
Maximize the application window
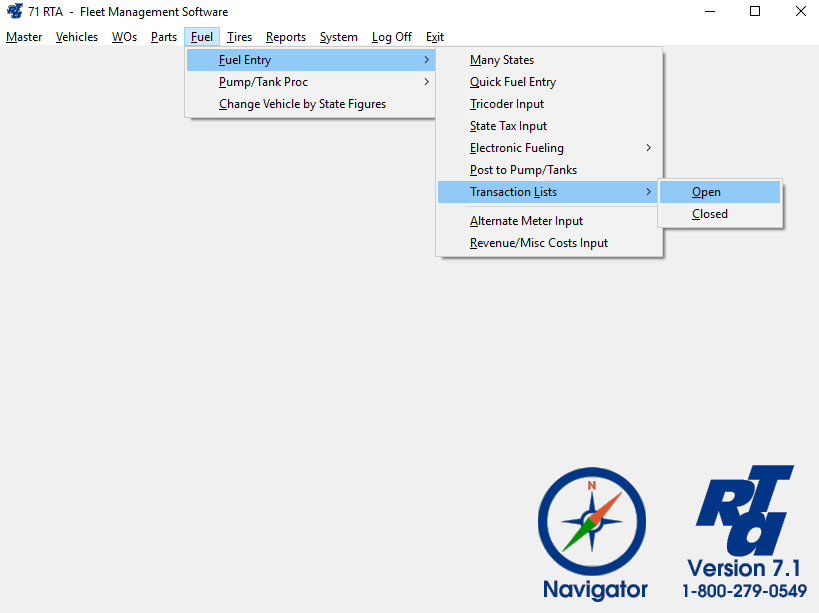point(755,12)
